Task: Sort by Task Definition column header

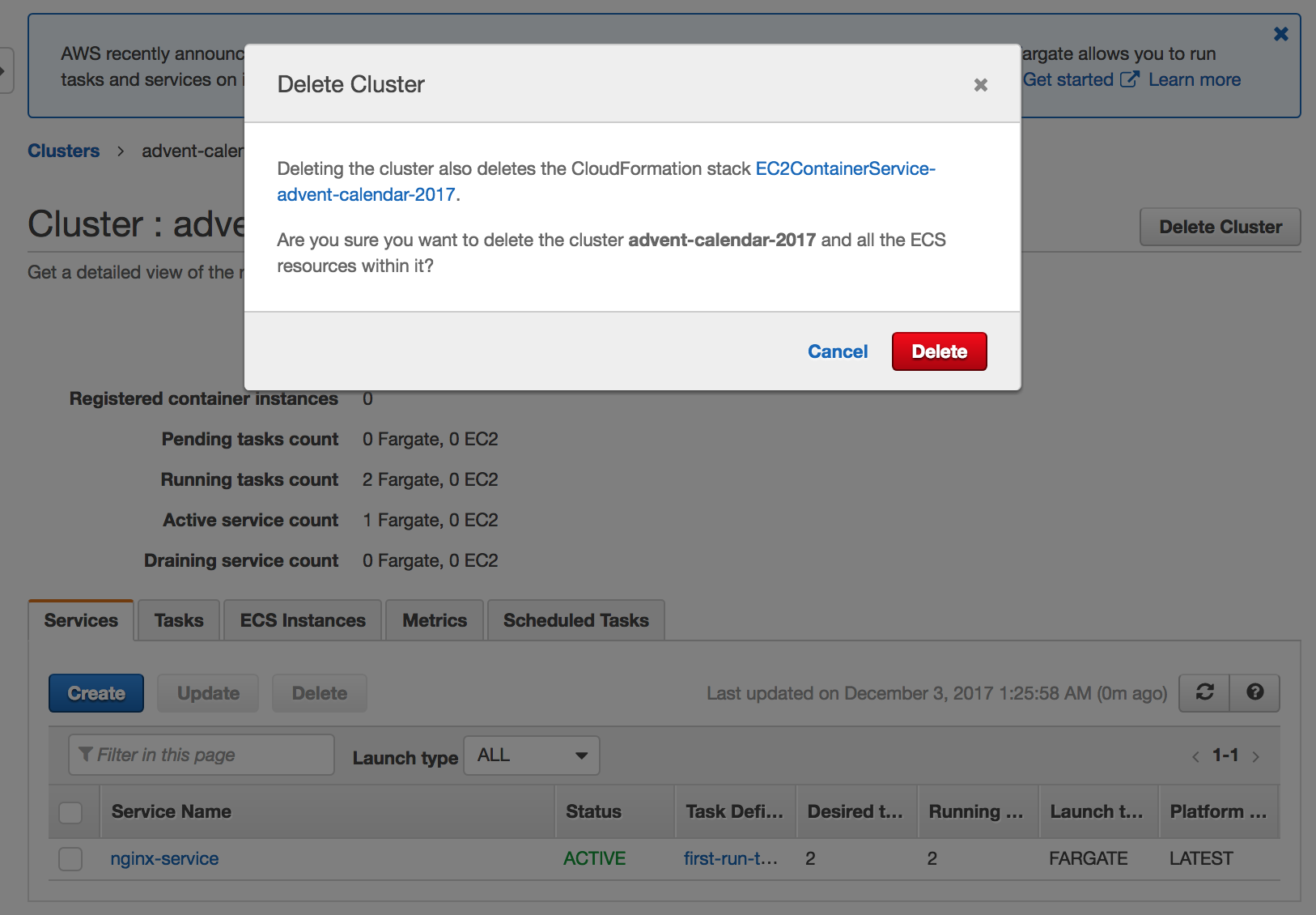Action: click(x=734, y=811)
